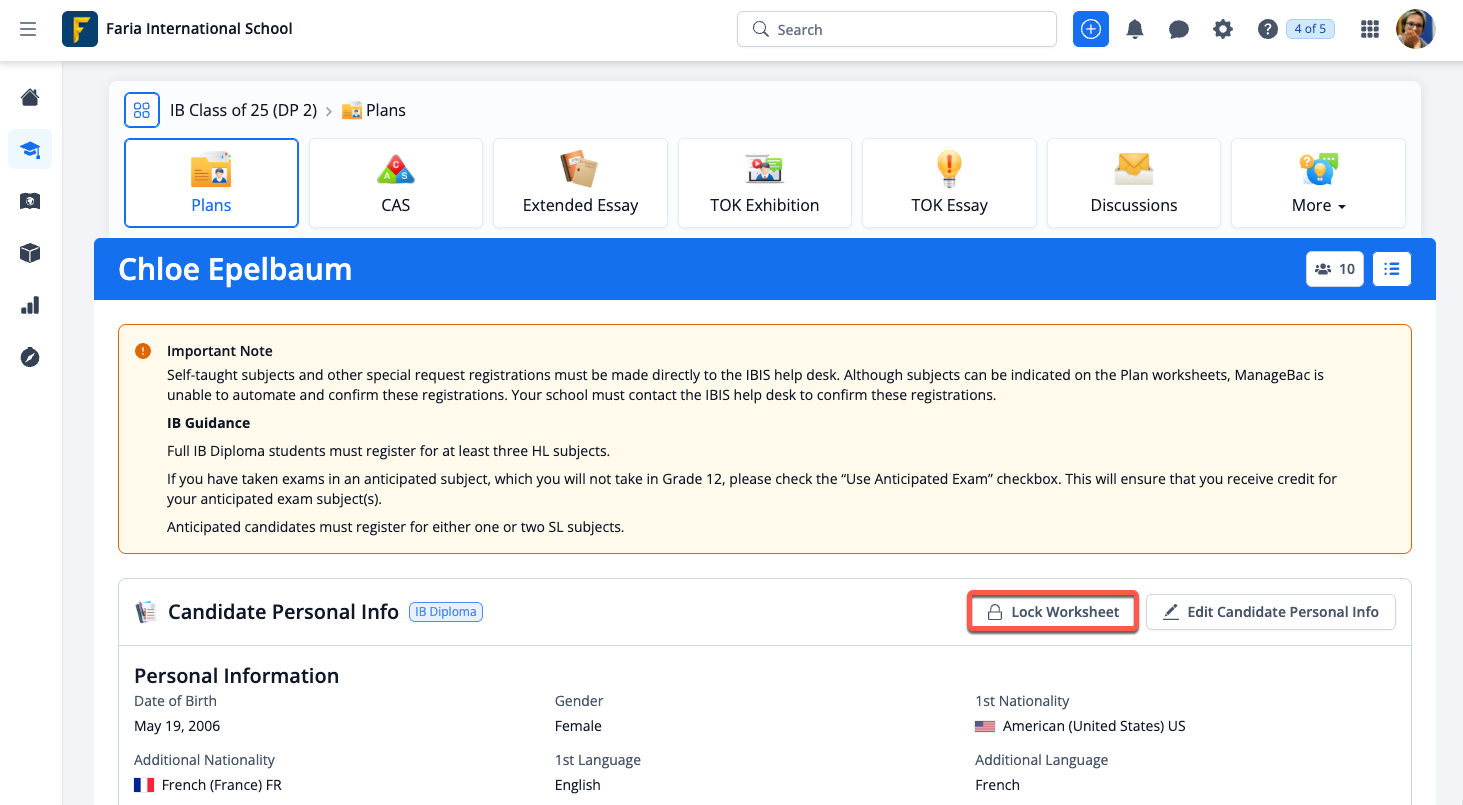The width and height of the screenshot is (1463, 805).
Task: Open the hamburger navigation menu
Action: coord(28,29)
